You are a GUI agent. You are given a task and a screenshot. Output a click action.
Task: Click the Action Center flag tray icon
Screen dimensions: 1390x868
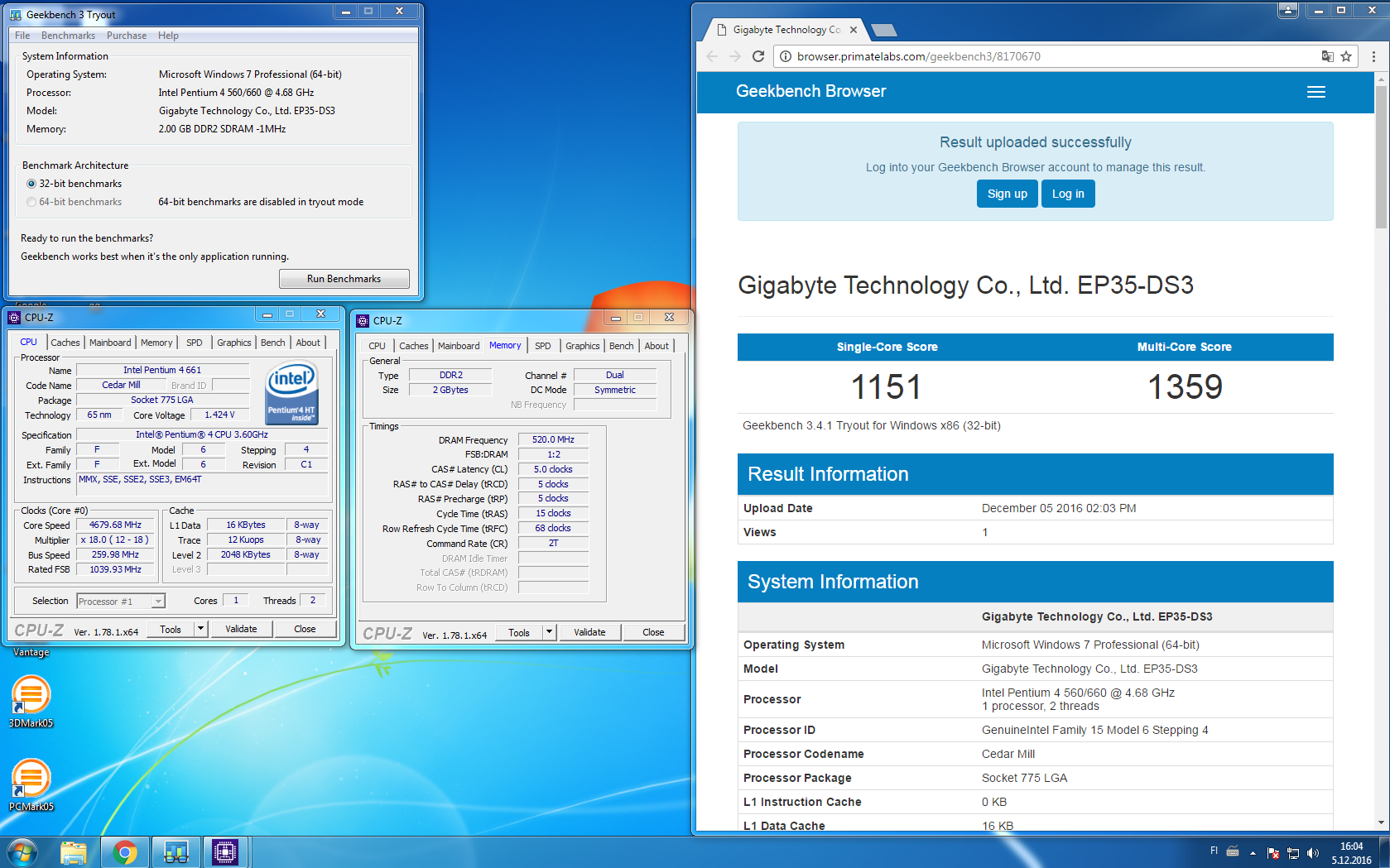(x=1273, y=853)
